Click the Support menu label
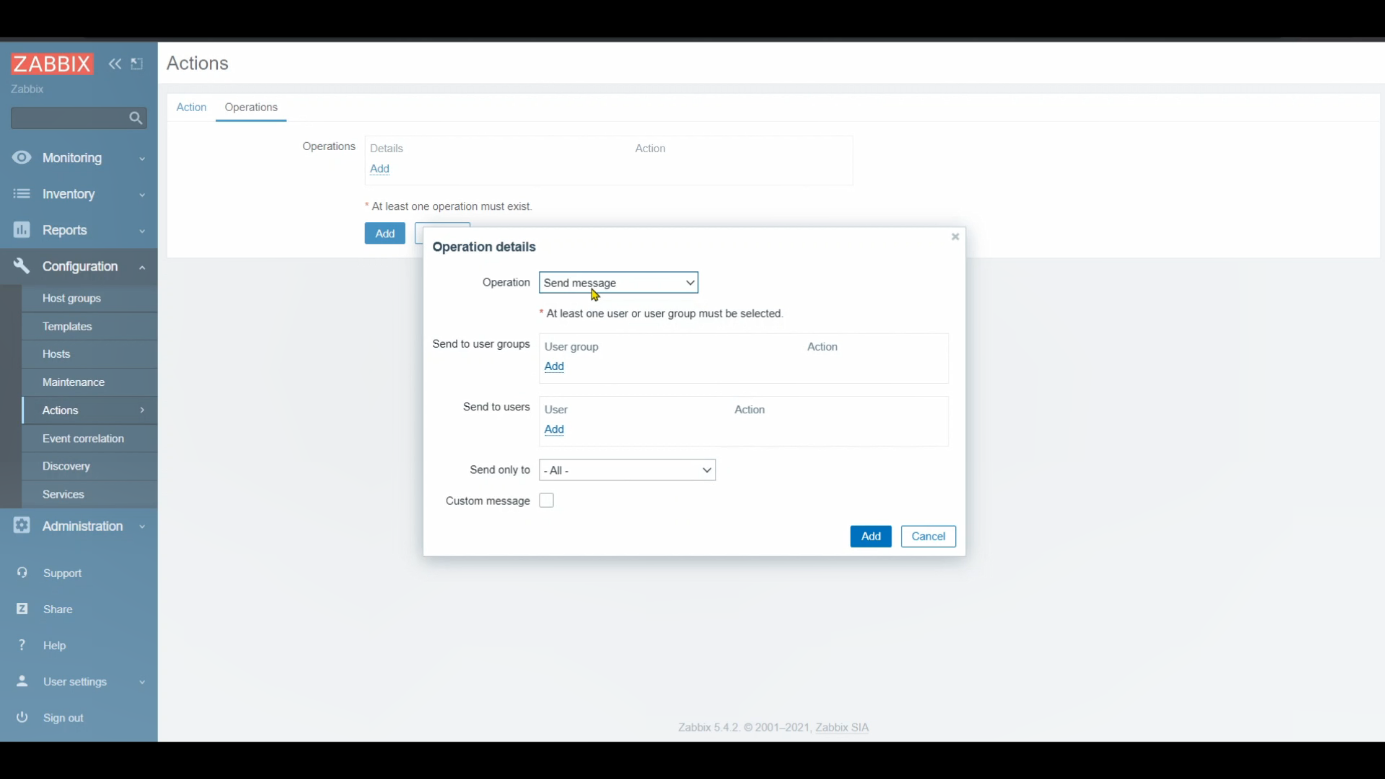This screenshot has width=1385, height=779. pos(62,573)
